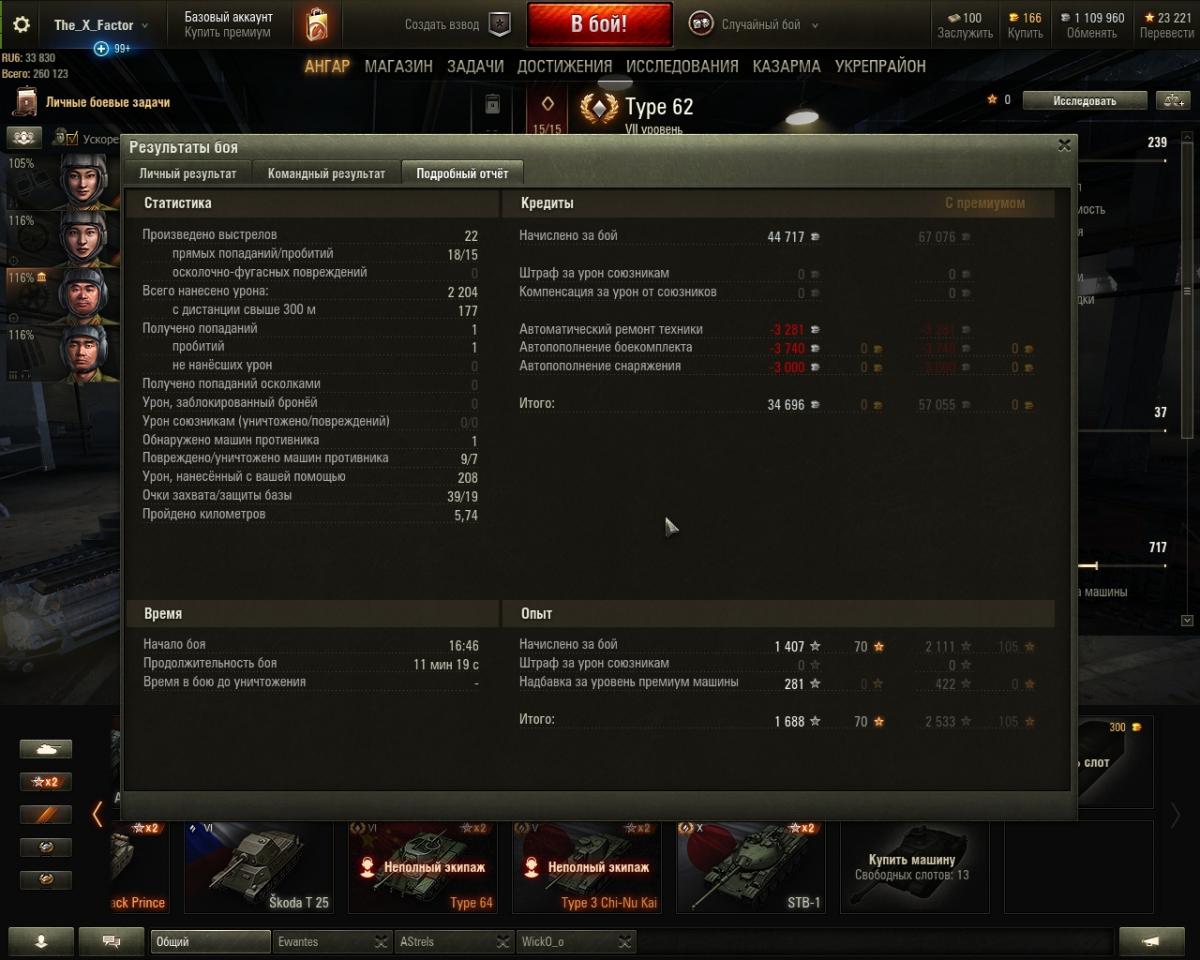Screen dimensions: 1200x960
Task: Open the notification center megaphone icon
Action: (1151, 941)
